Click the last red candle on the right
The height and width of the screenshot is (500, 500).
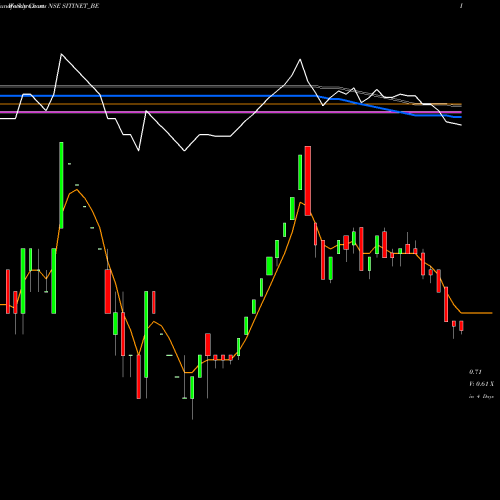(x=461, y=326)
